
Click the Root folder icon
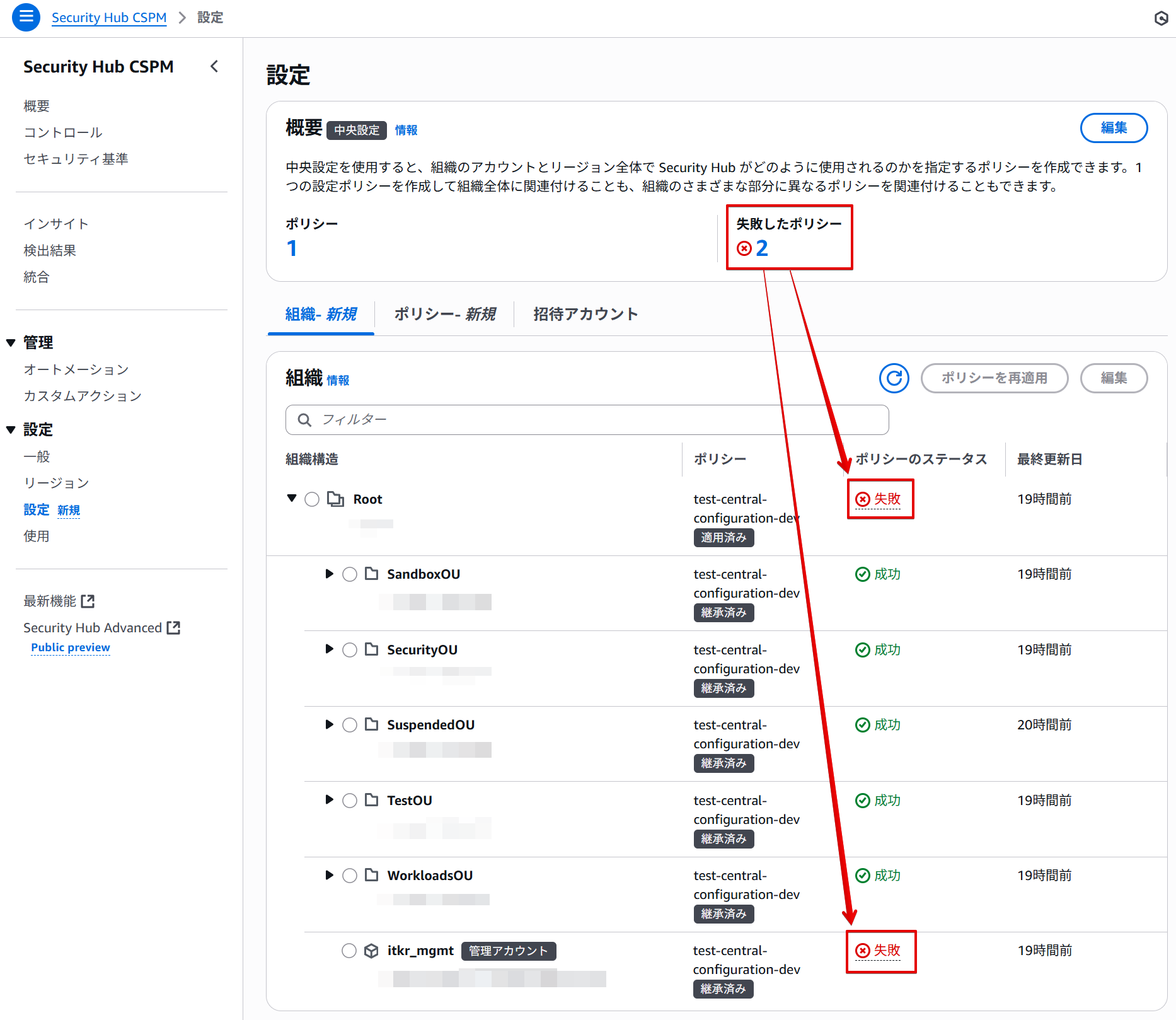click(335, 499)
